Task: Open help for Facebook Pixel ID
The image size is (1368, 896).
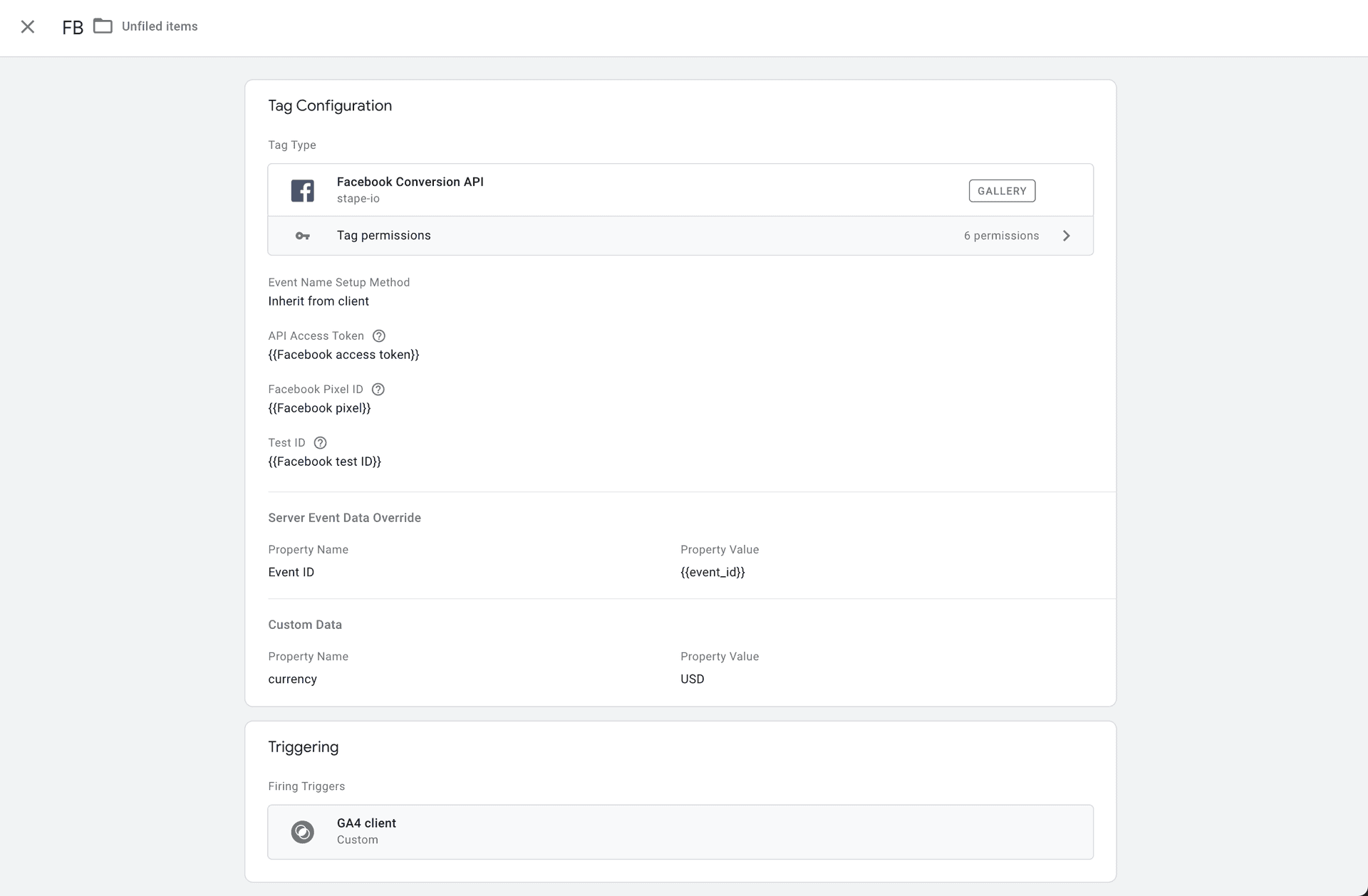Action: (x=378, y=389)
